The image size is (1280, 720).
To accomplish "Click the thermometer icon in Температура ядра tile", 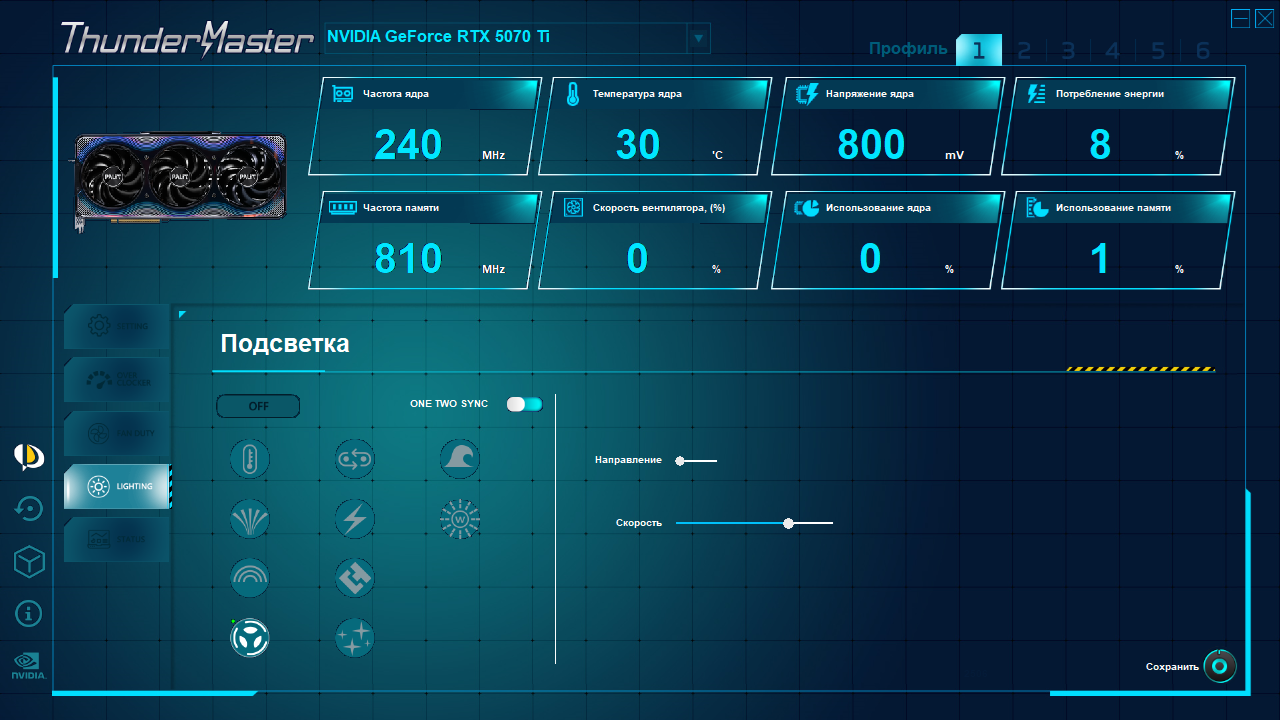I will coord(573,95).
